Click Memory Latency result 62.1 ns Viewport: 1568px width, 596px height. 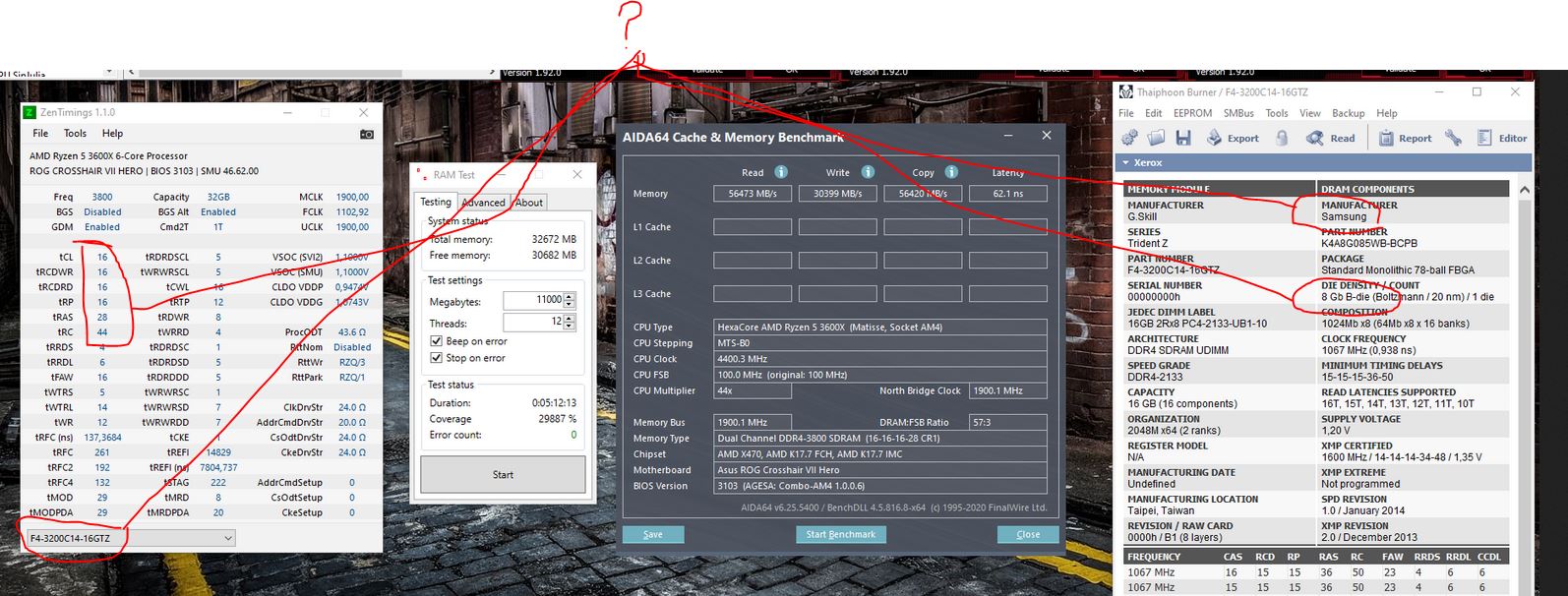coord(1008,194)
